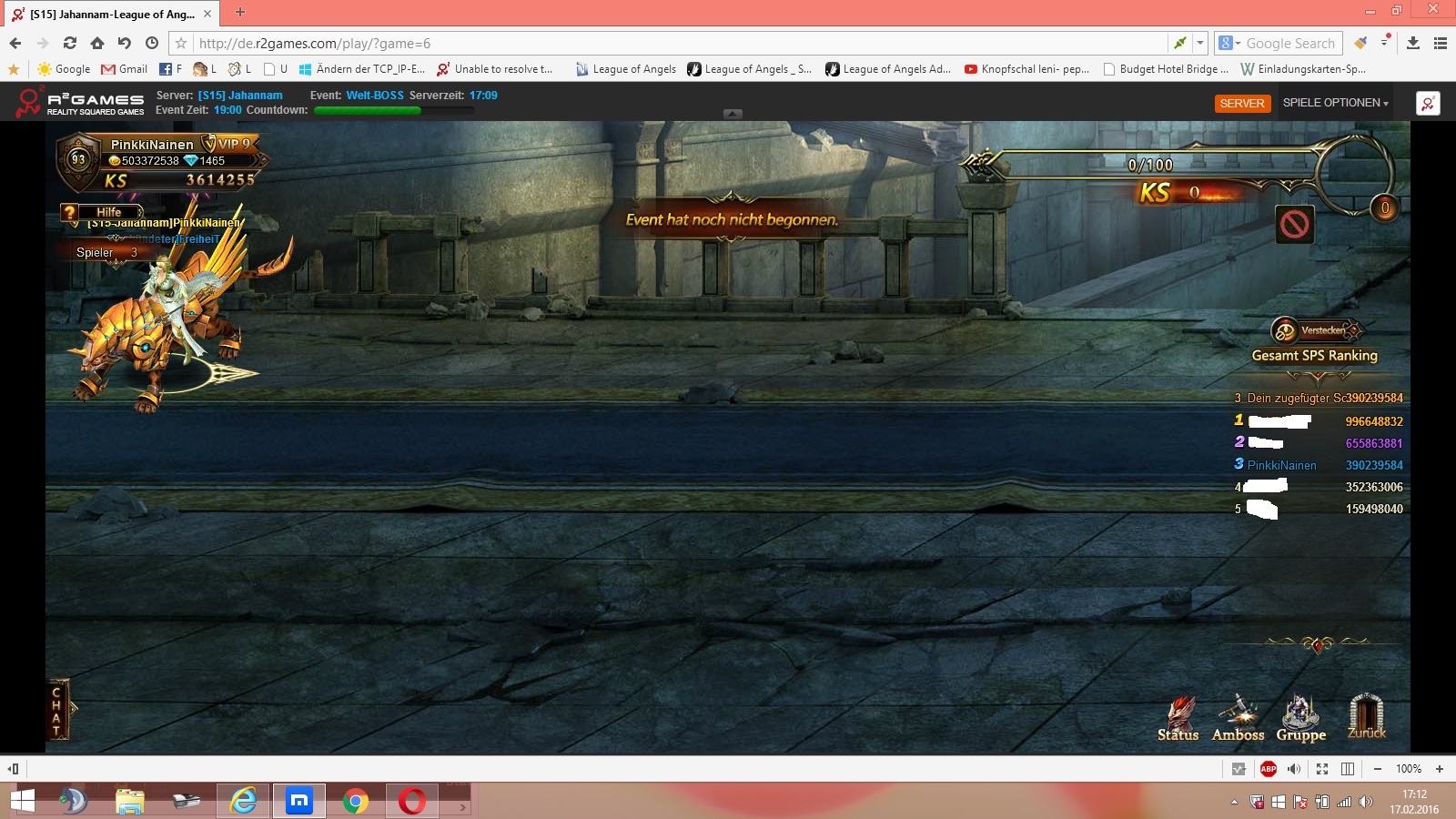Image resolution: width=1456 pixels, height=819 pixels.
Task: Click the AdBlock Plus icon
Action: [x=1268, y=769]
